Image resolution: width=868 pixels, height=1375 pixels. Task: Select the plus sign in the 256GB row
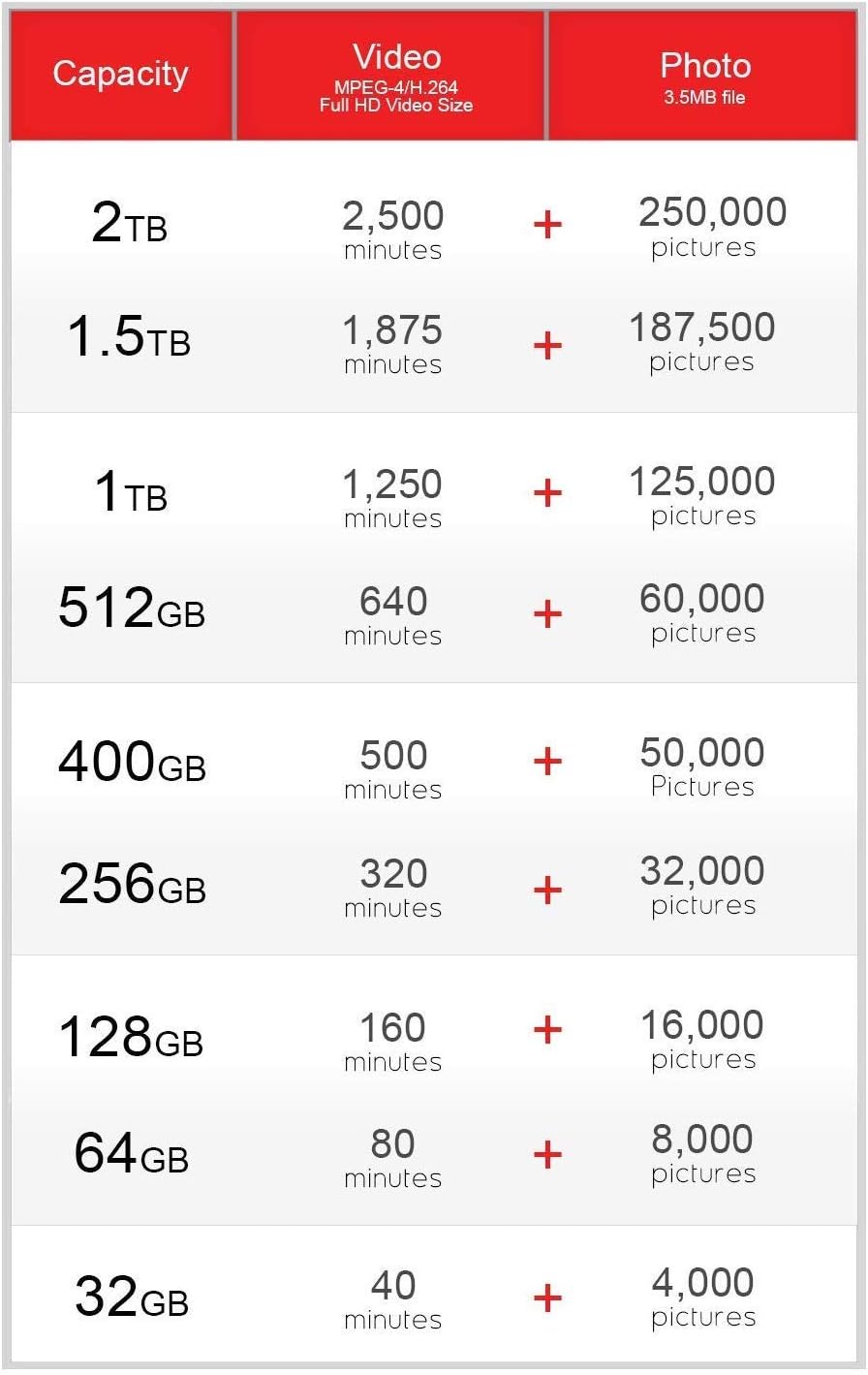pos(547,890)
